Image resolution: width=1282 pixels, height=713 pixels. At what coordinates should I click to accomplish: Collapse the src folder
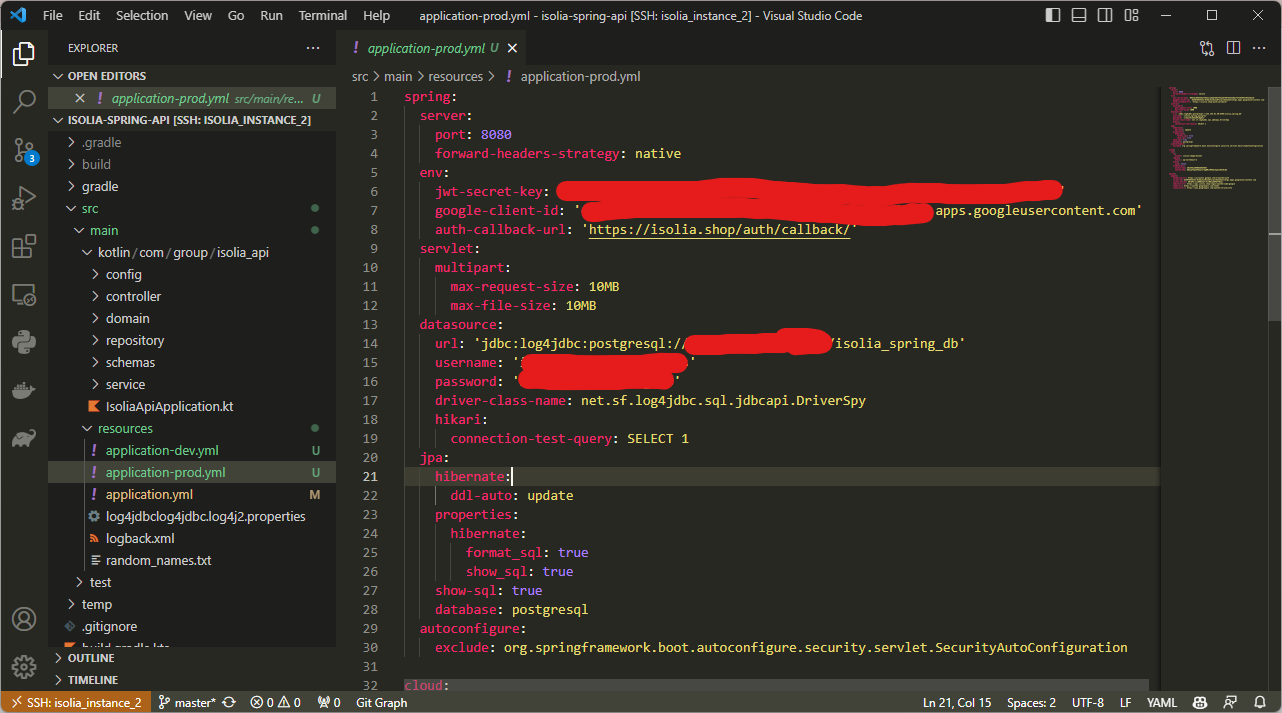(192, 208)
